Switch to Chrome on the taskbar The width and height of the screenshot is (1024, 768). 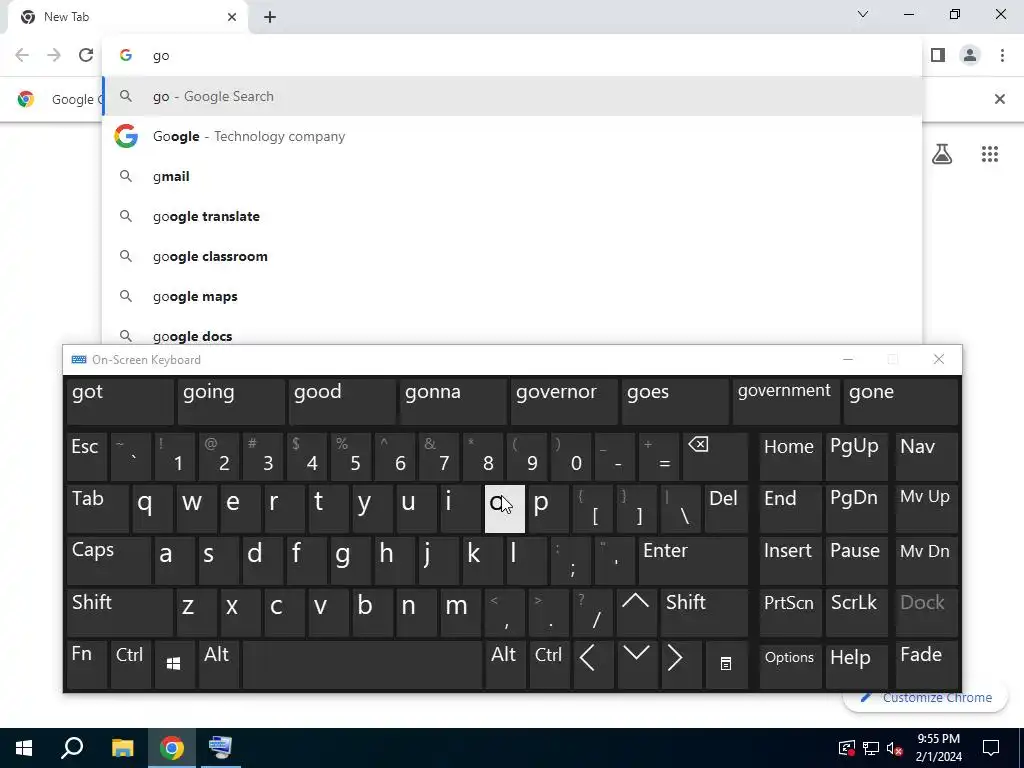[172, 748]
